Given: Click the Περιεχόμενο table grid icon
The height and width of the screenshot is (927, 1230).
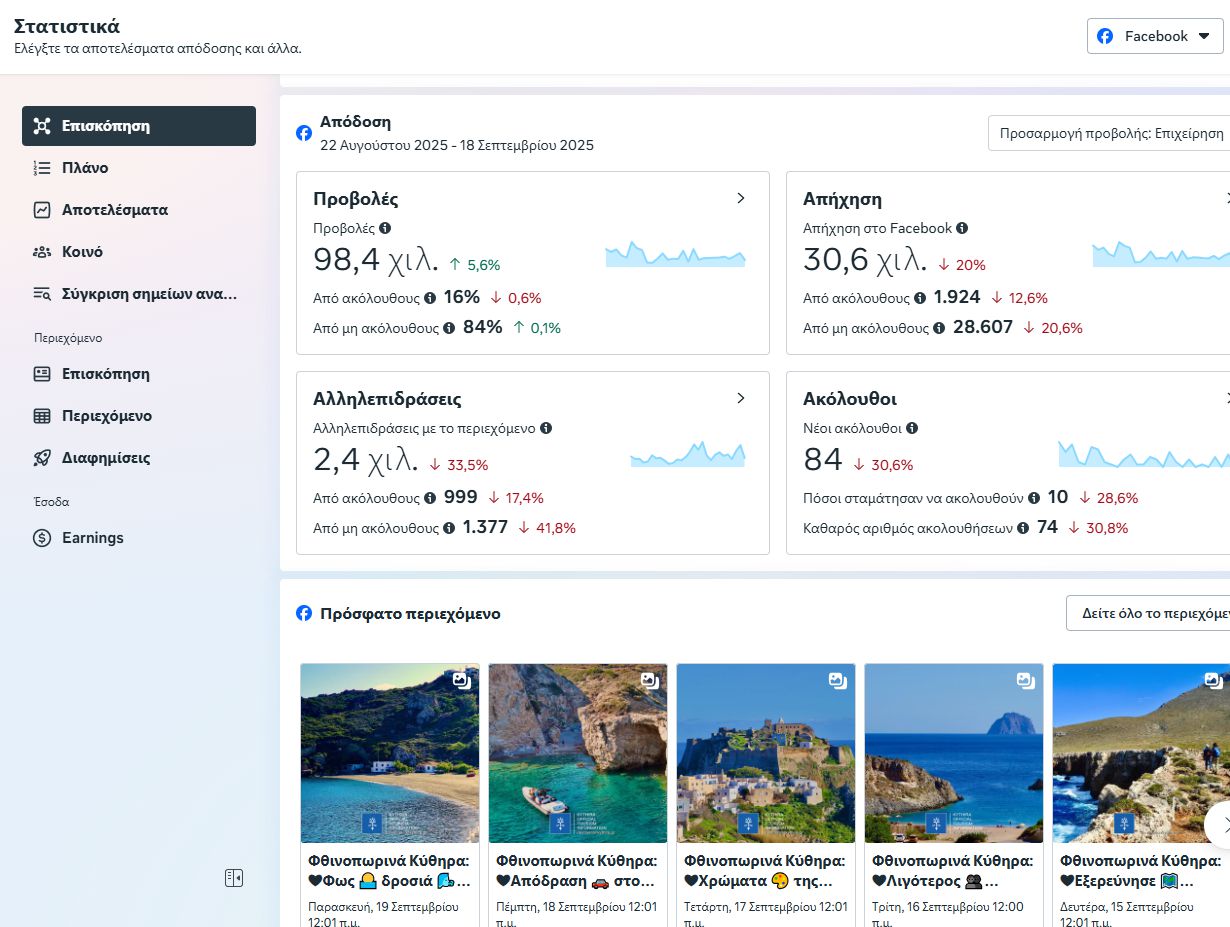Looking at the screenshot, I should click(x=42, y=416).
